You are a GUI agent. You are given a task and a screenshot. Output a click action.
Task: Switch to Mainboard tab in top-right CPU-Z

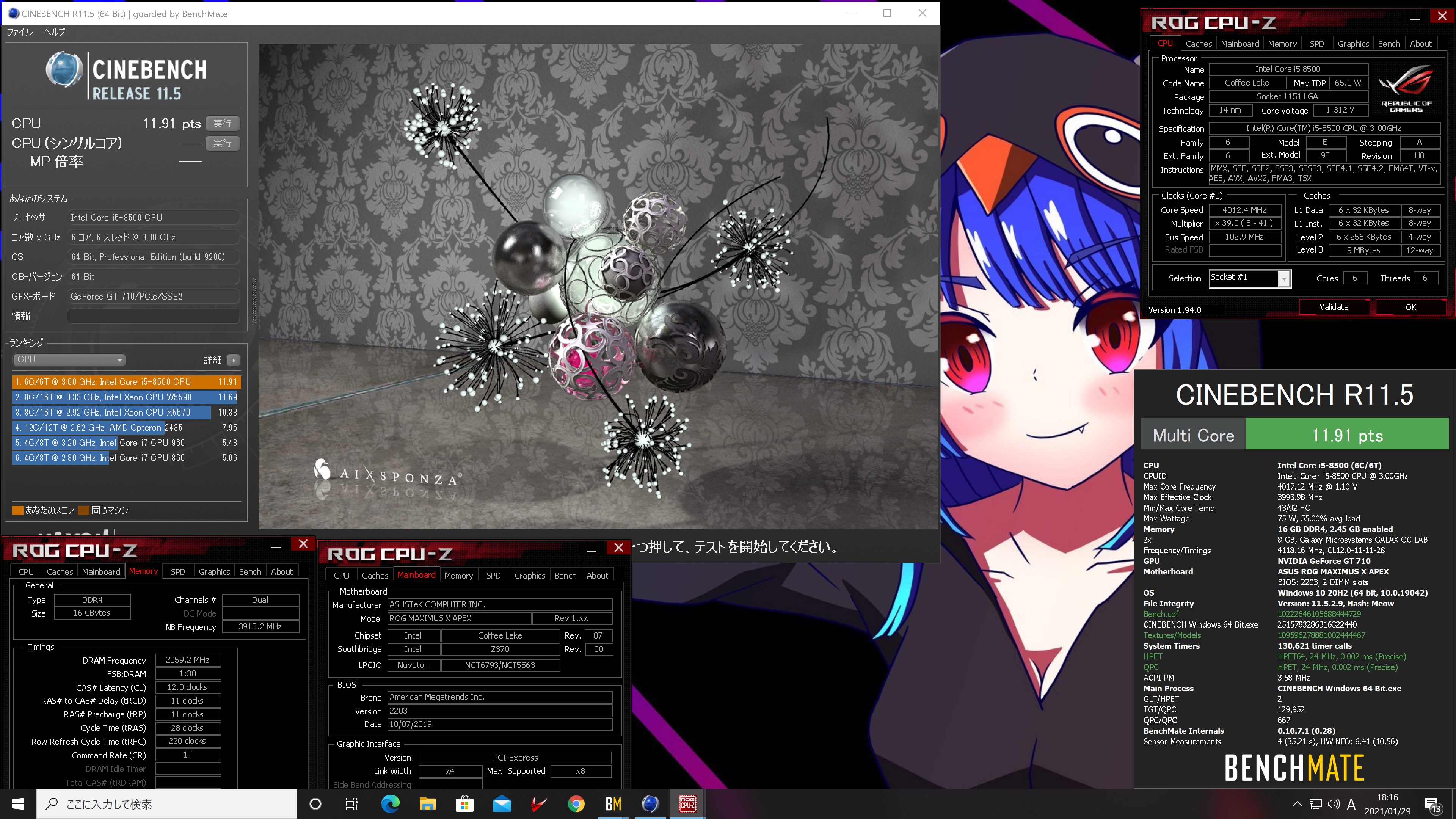coord(1239,44)
